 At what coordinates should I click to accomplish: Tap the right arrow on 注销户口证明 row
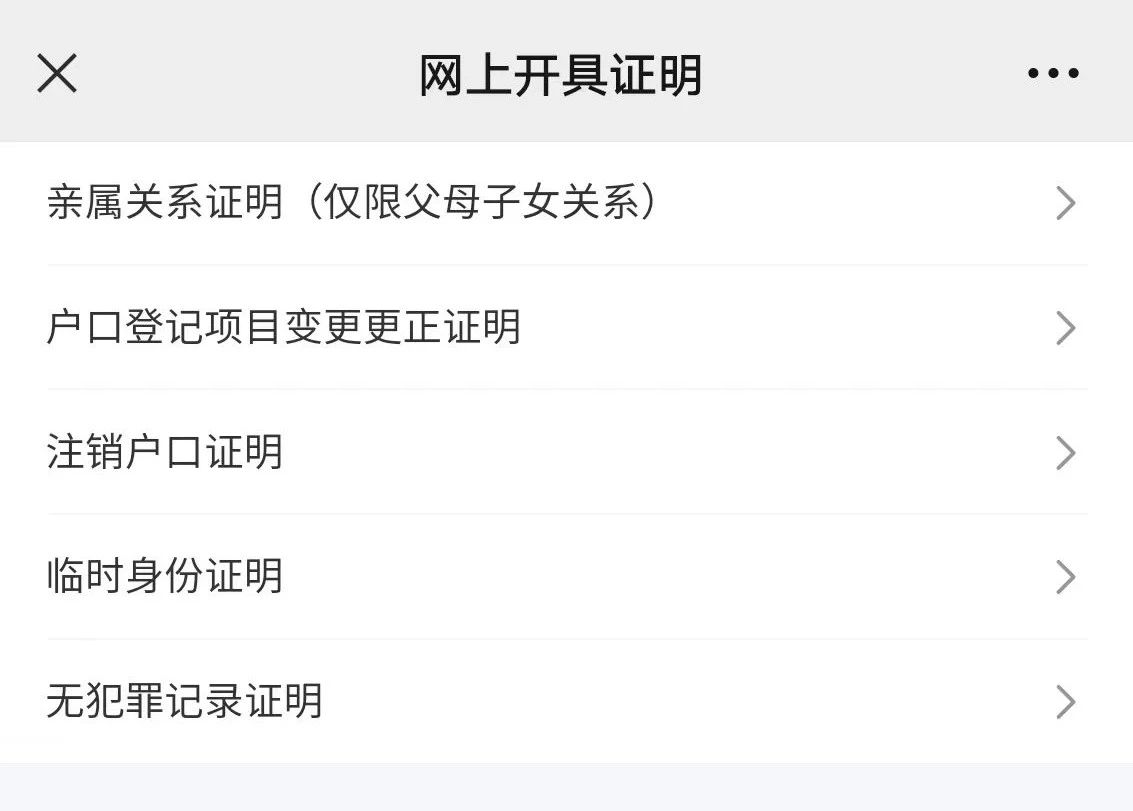tap(1065, 453)
